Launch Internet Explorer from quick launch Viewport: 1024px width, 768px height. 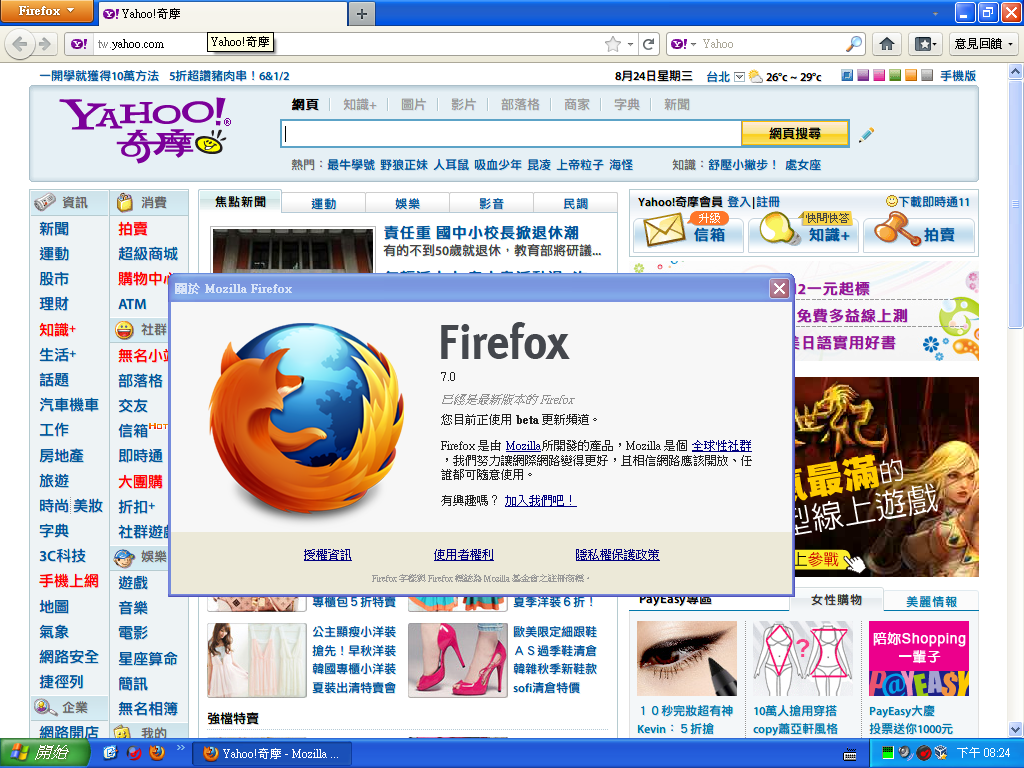point(110,753)
